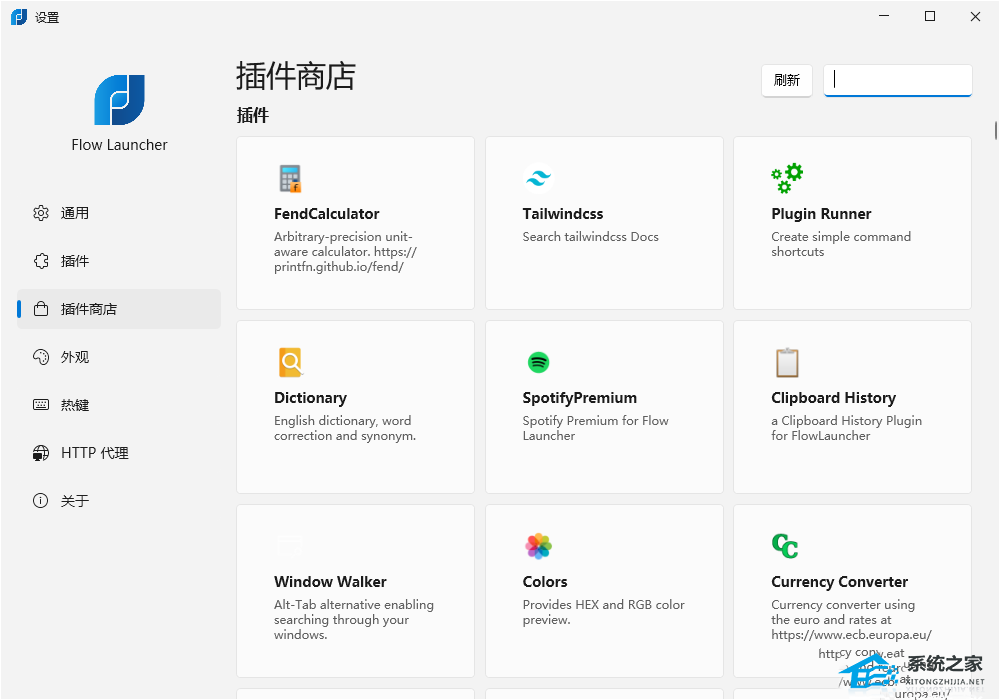Image resolution: width=1000 pixels, height=700 pixels.
Task: Open the Plugin Runner card
Action: [852, 223]
